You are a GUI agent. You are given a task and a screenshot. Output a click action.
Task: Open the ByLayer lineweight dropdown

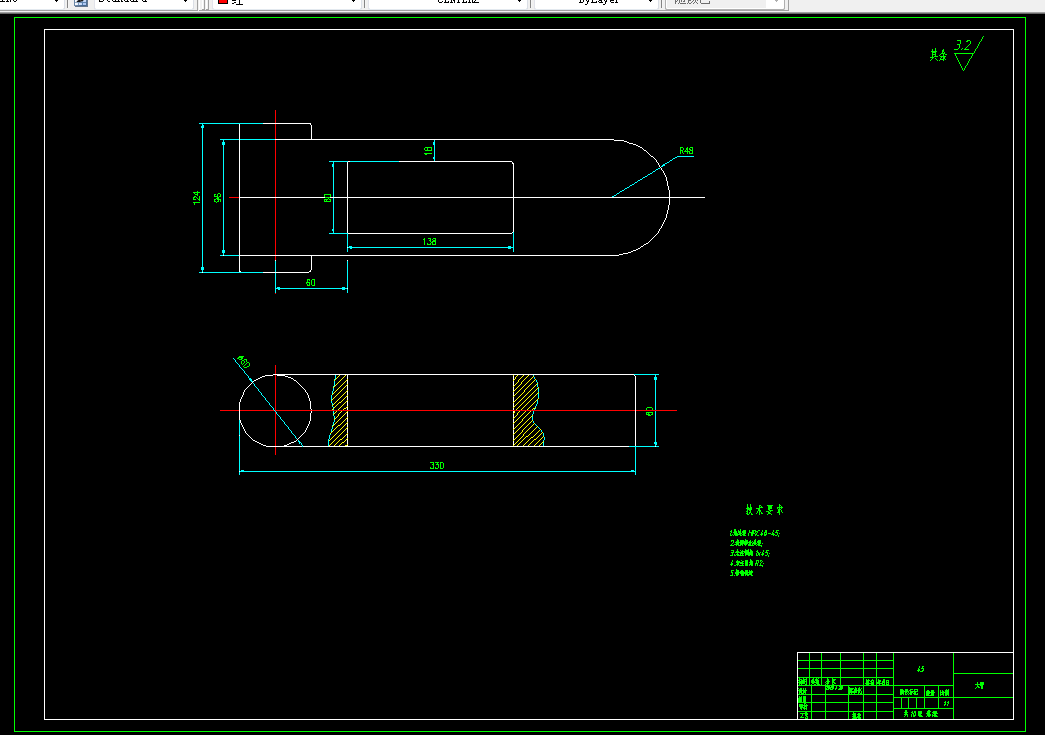[x=596, y=3]
